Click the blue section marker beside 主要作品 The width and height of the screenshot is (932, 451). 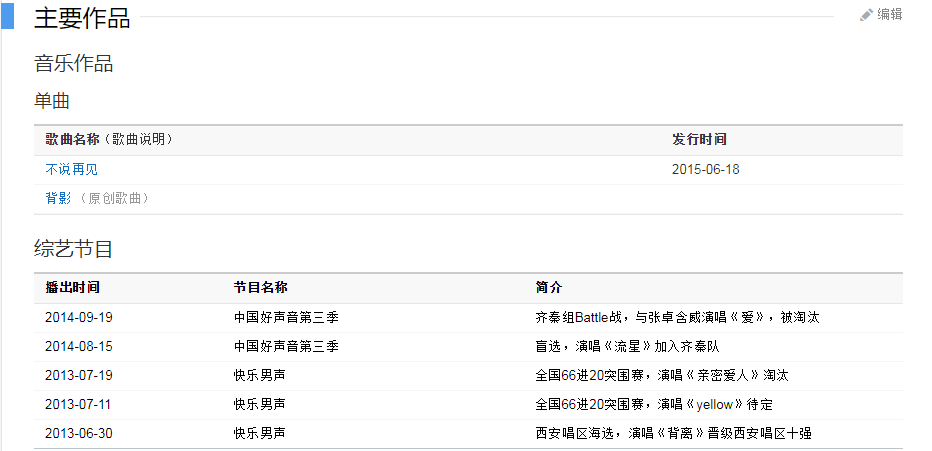7,16
